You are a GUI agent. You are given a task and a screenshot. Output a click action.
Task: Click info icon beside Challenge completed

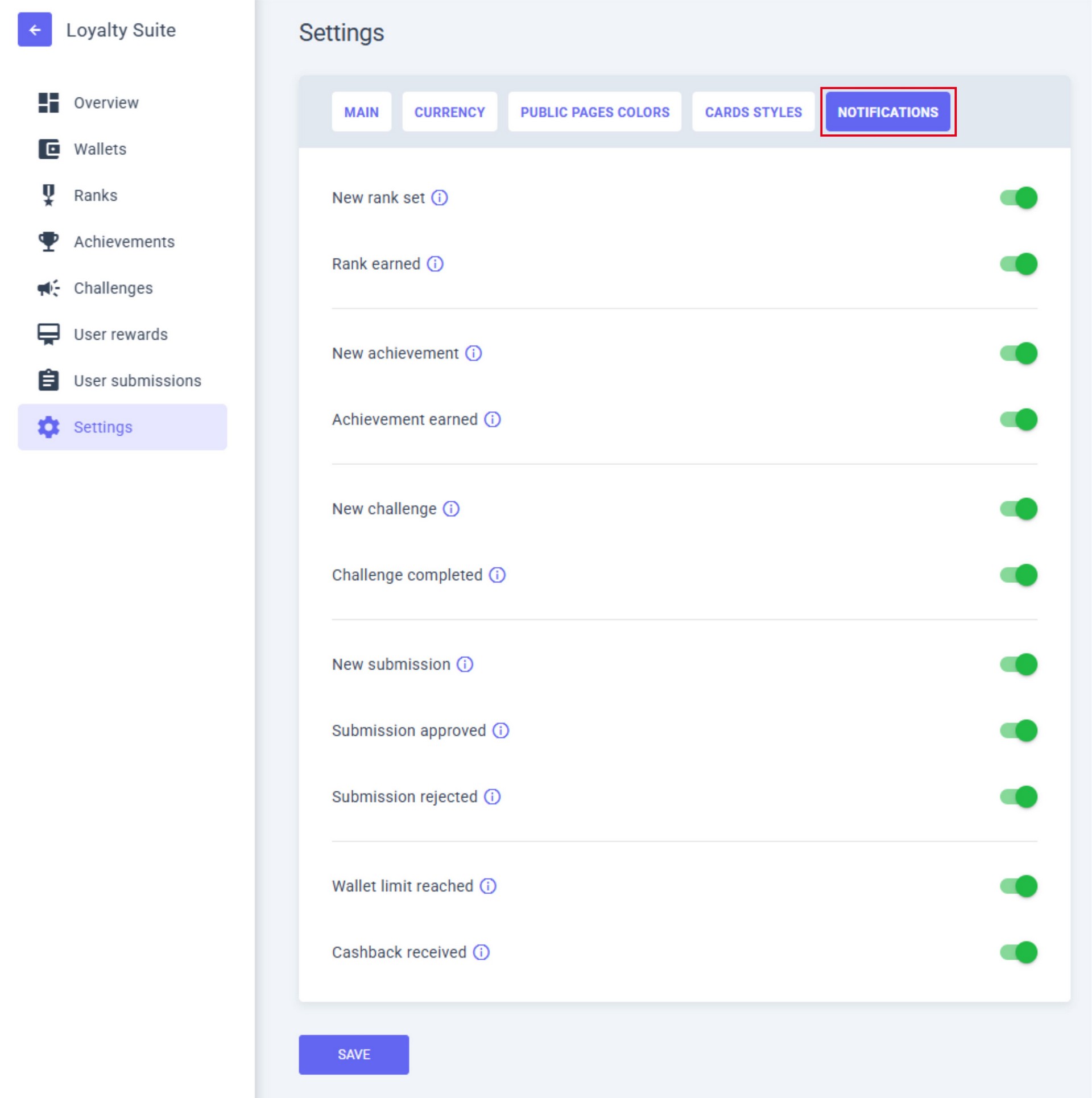click(x=497, y=575)
